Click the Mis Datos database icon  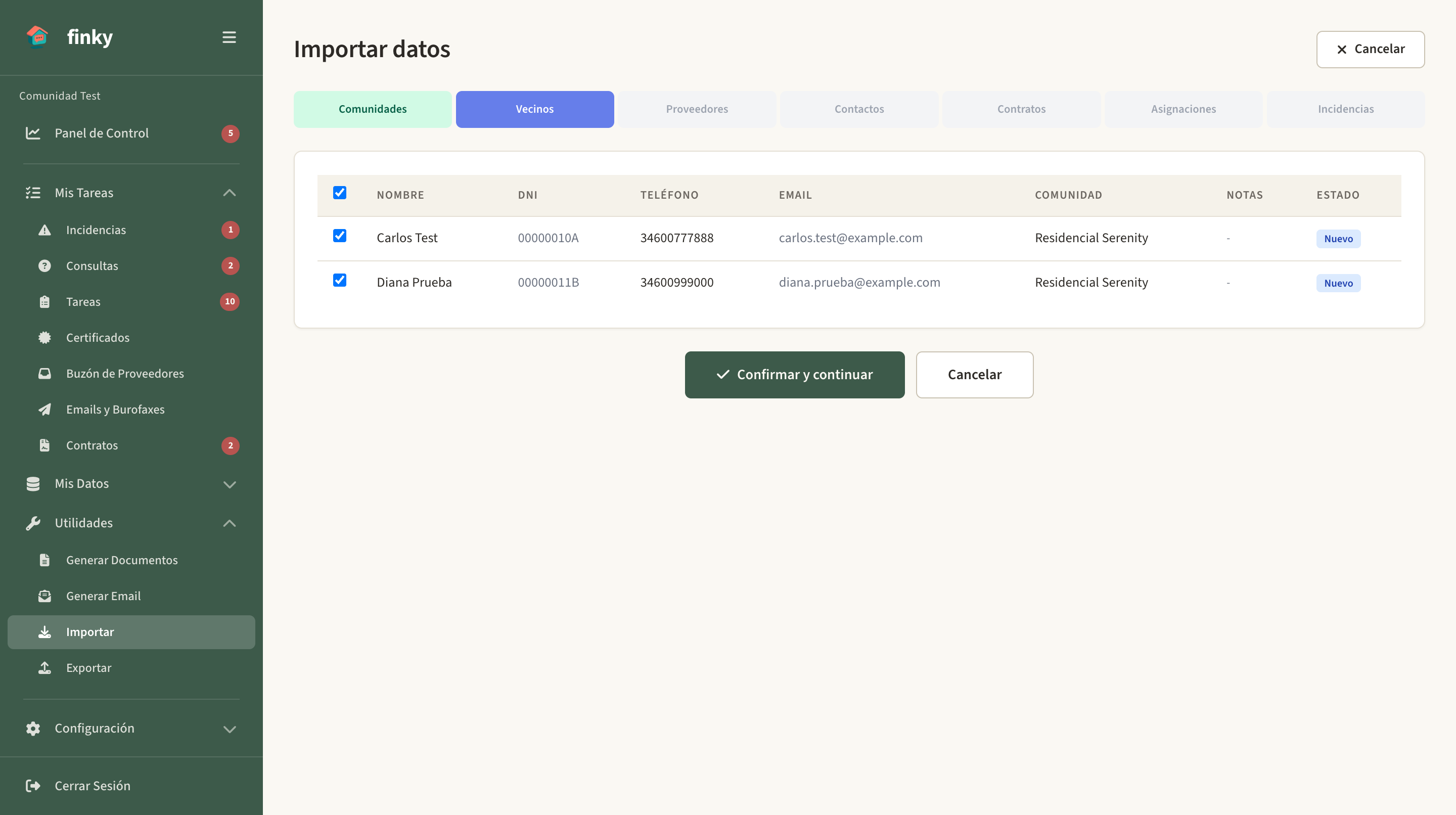click(33, 484)
